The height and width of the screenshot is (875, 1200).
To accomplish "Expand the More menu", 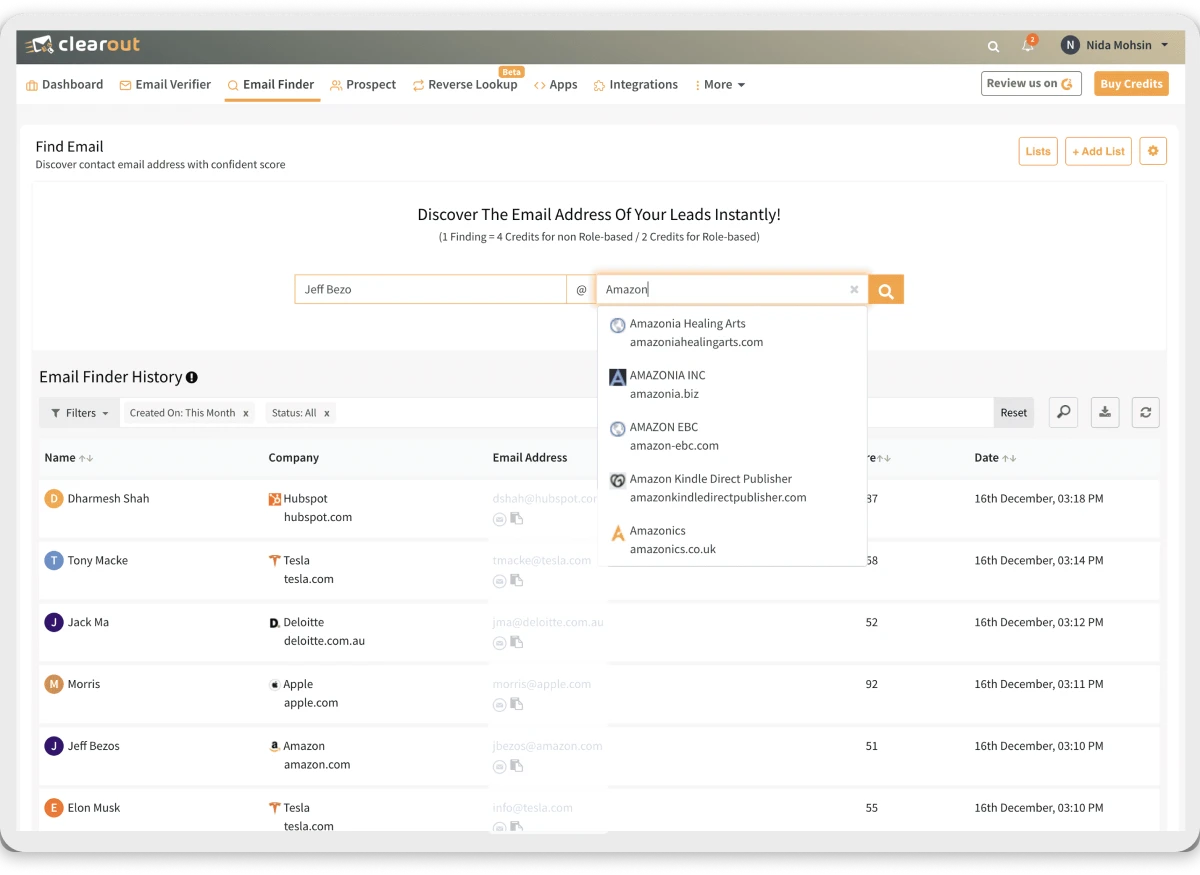I will coord(720,85).
